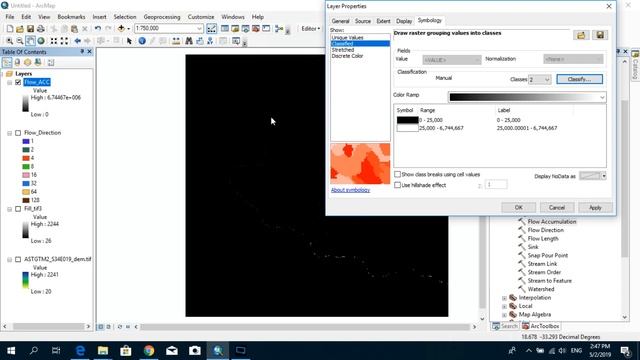Viewport: 640px width, 360px height.
Task: Click white symbol swatch for 25,000 - 6,744,667
Action: click(407, 128)
